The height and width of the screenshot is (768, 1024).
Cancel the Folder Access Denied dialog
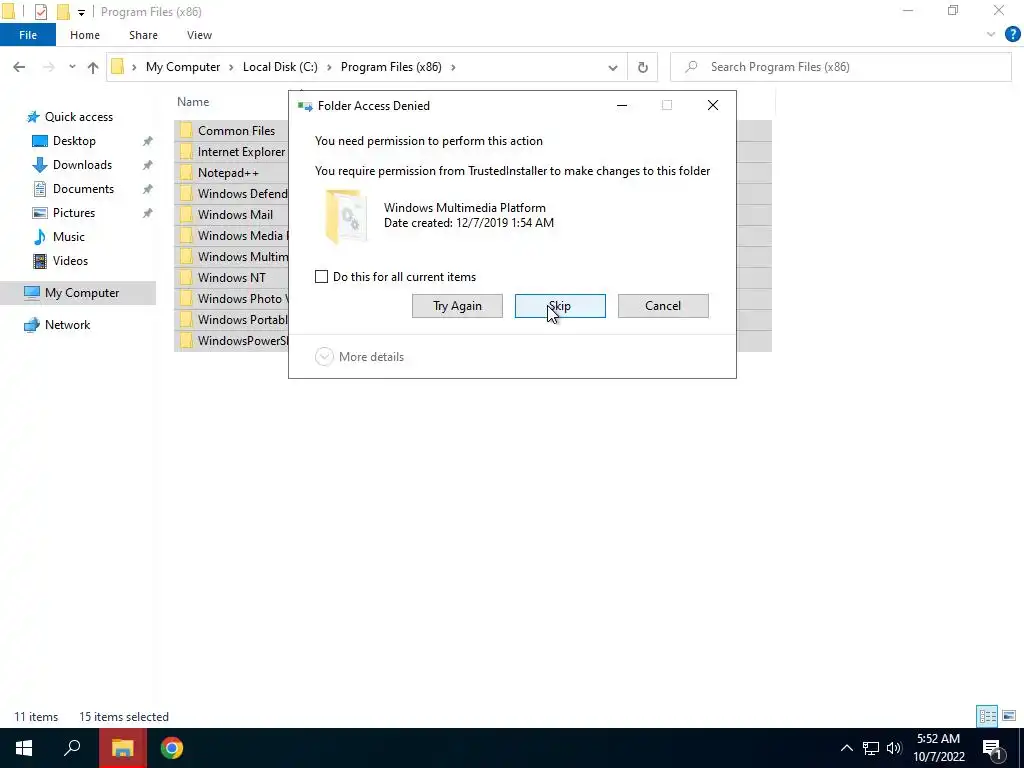click(x=663, y=306)
